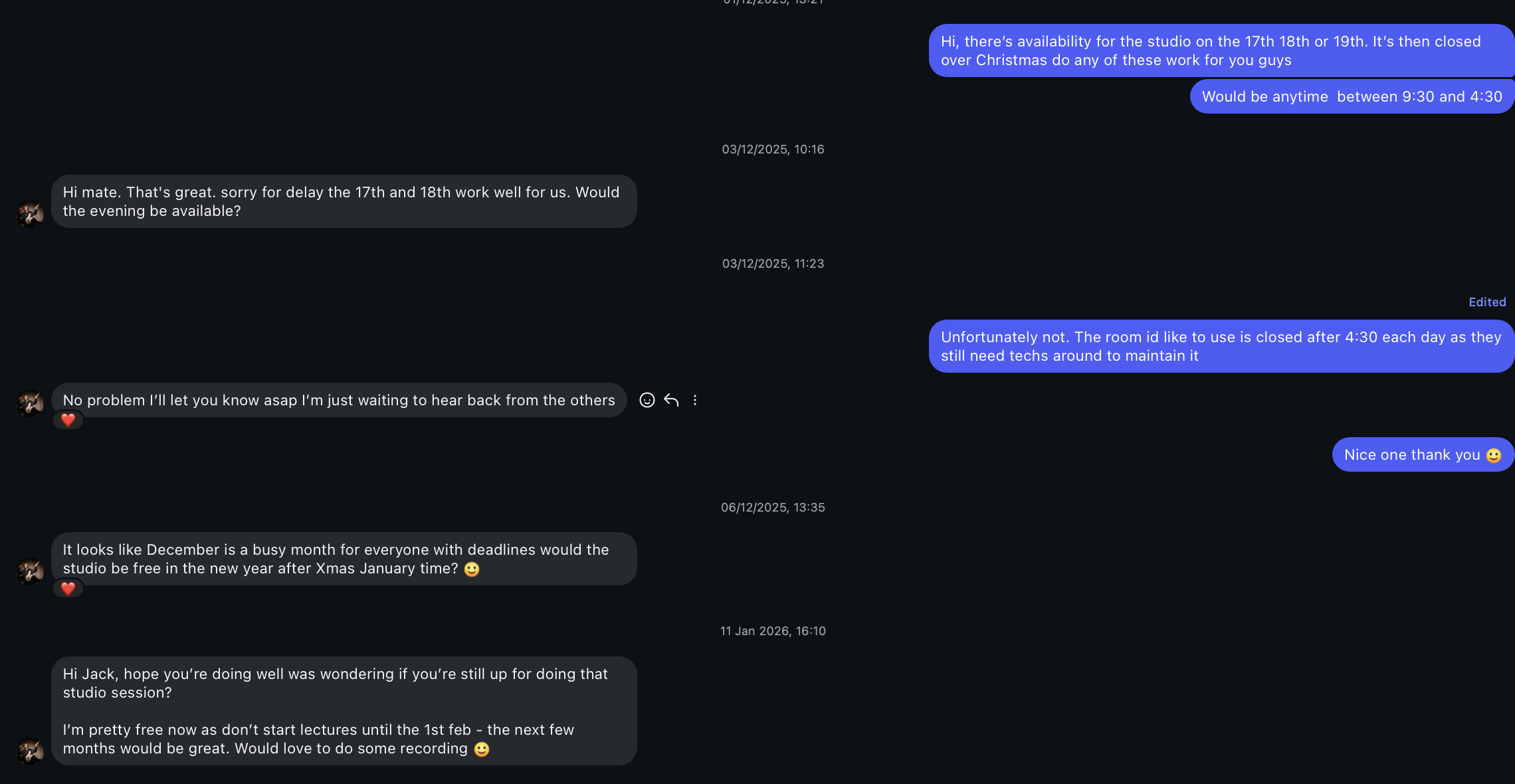Click avatar next to 'No problem' message

point(30,403)
